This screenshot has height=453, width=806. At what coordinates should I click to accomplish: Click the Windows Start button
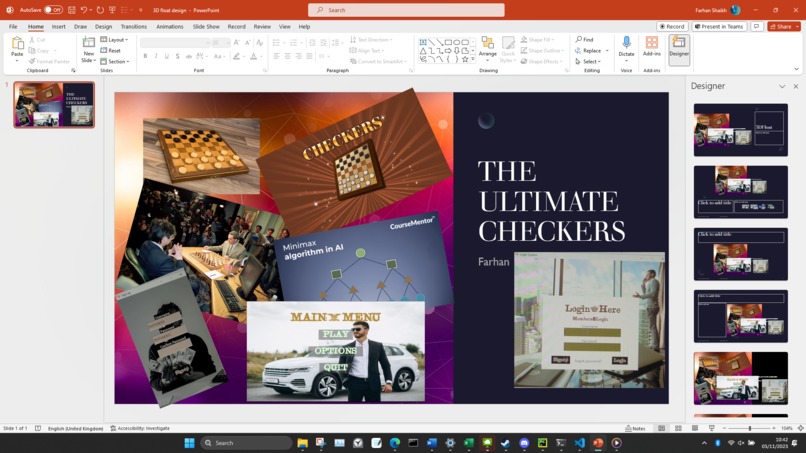pyautogui.click(x=189, y=443)
